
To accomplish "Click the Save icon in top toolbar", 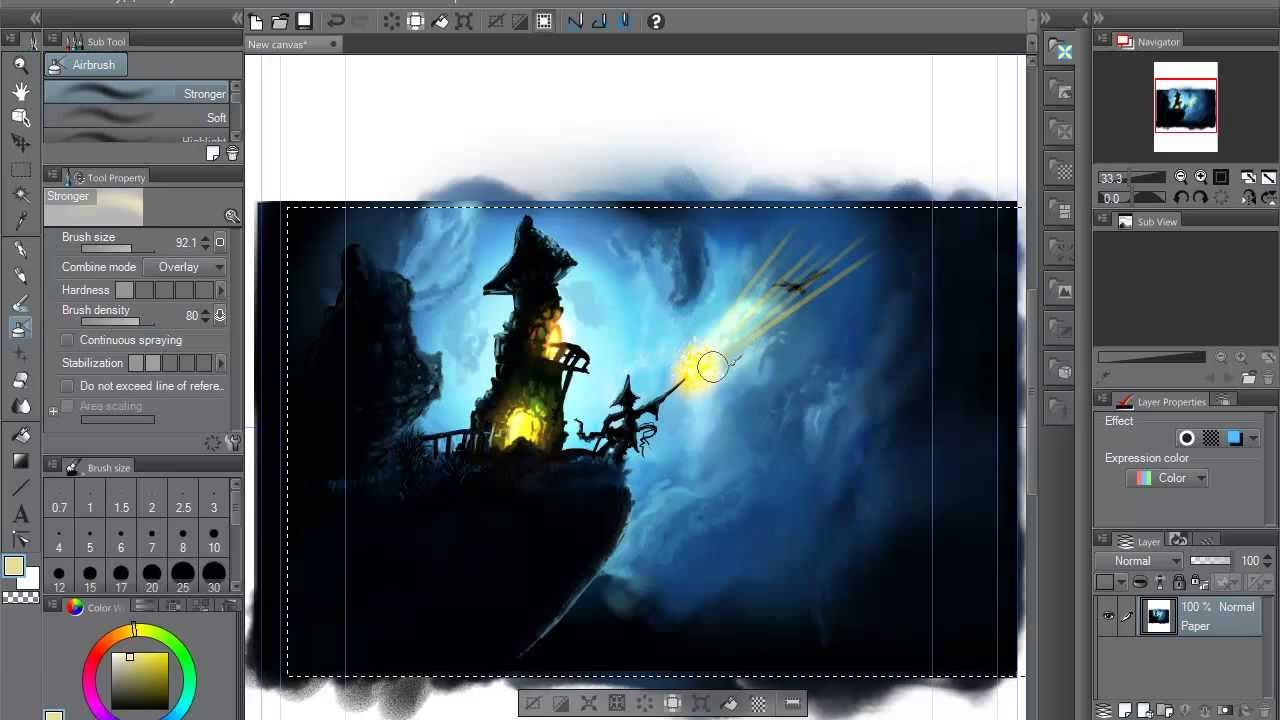I will click(x=304, y=21).
